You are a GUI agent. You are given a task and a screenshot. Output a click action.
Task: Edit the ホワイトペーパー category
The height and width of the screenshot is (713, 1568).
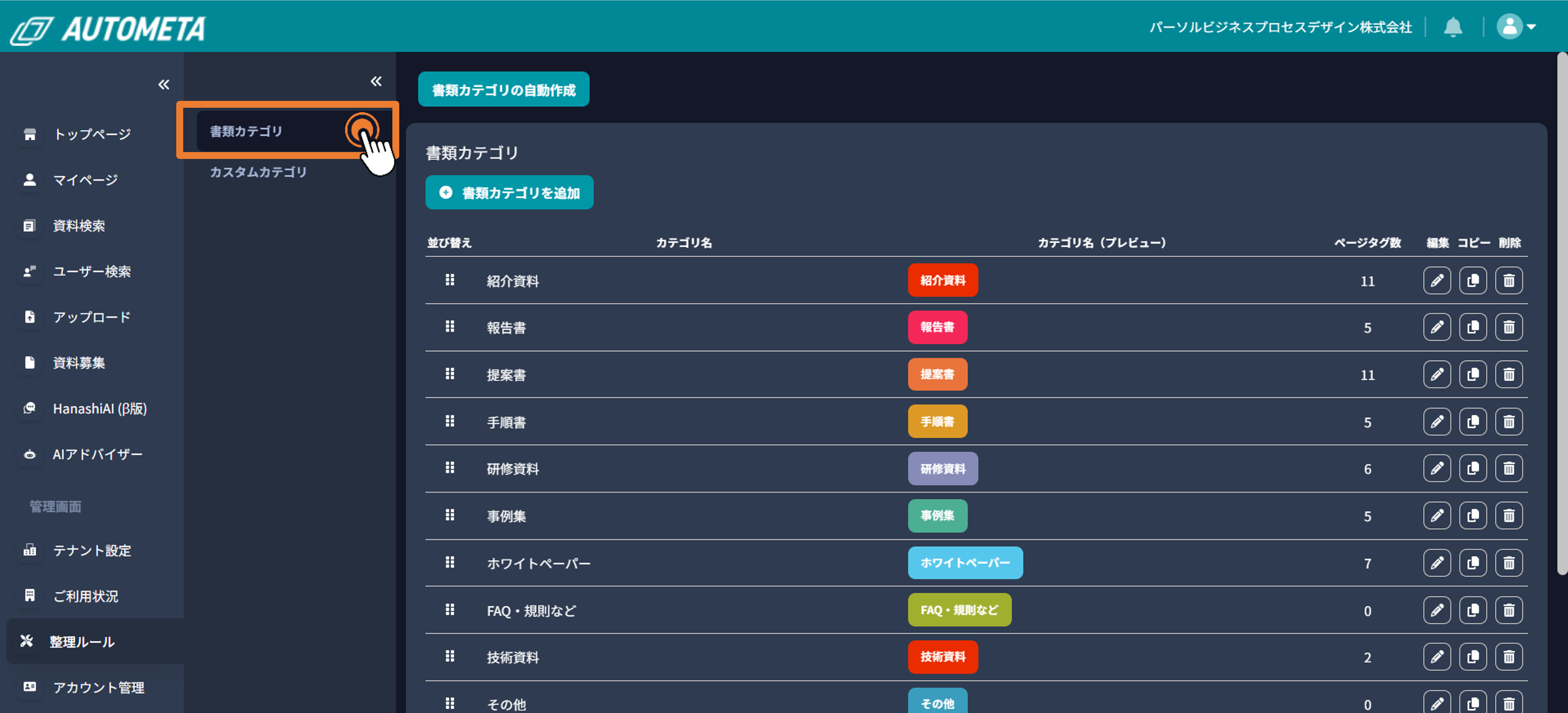pyautogui.click(x=1437, y=563)
